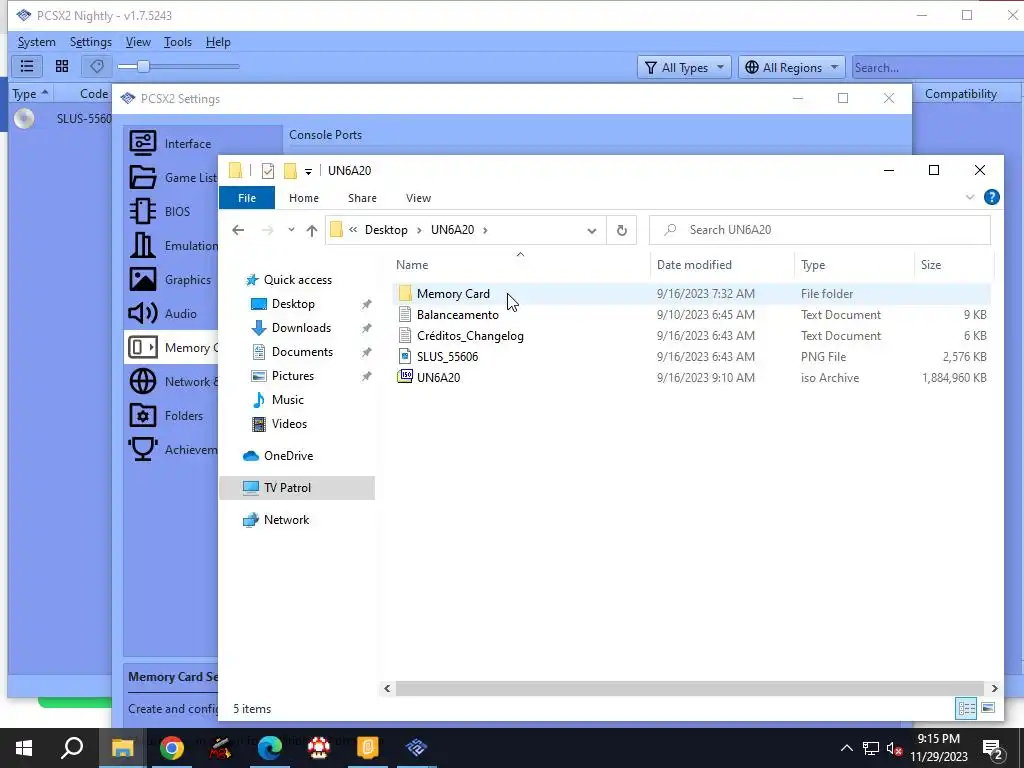Open the View menu in PCSX2
The width and height of the screenshot is (1024, 768).
pos(138,42)
